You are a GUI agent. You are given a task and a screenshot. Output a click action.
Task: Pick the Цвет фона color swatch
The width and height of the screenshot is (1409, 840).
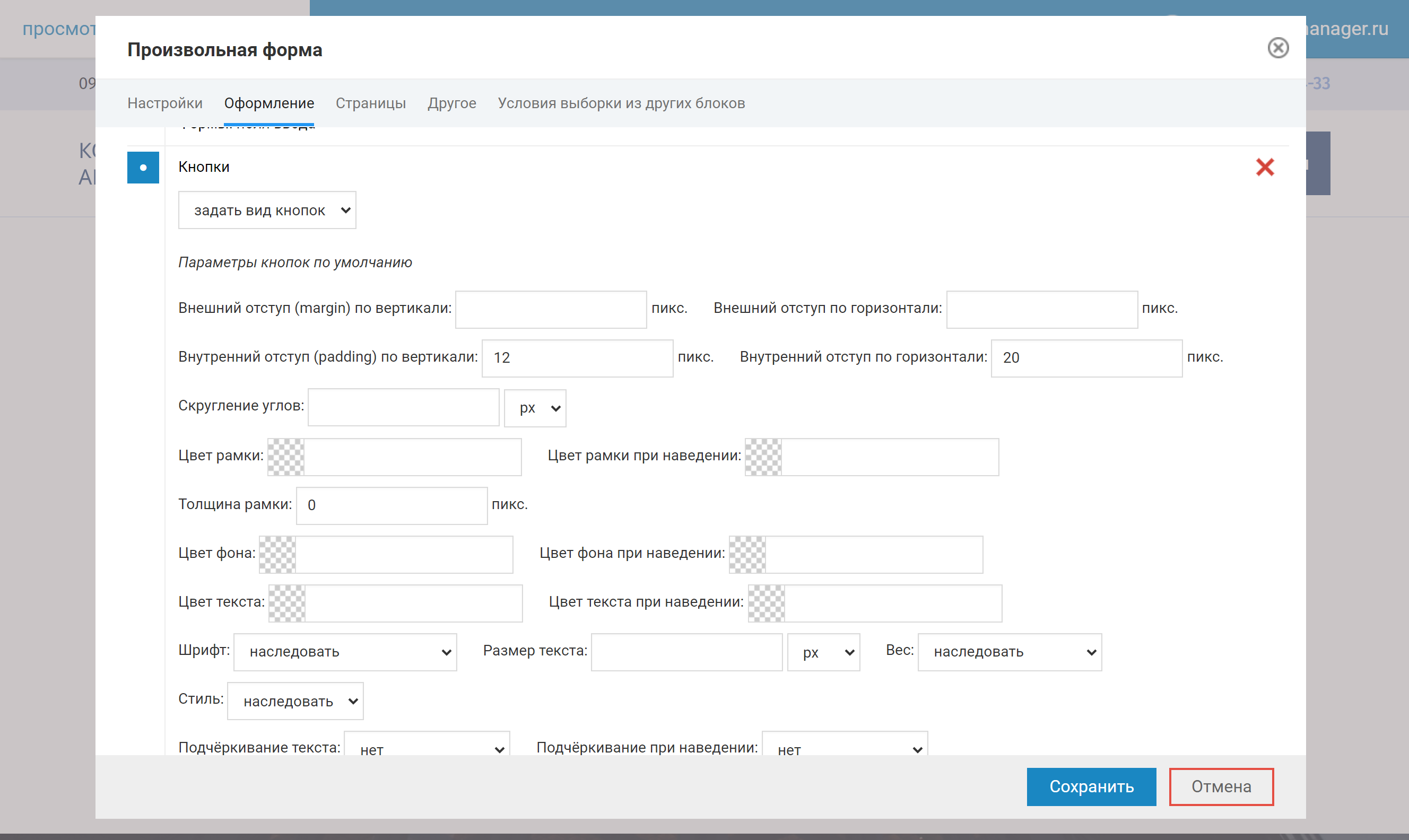tap(277, 555)
